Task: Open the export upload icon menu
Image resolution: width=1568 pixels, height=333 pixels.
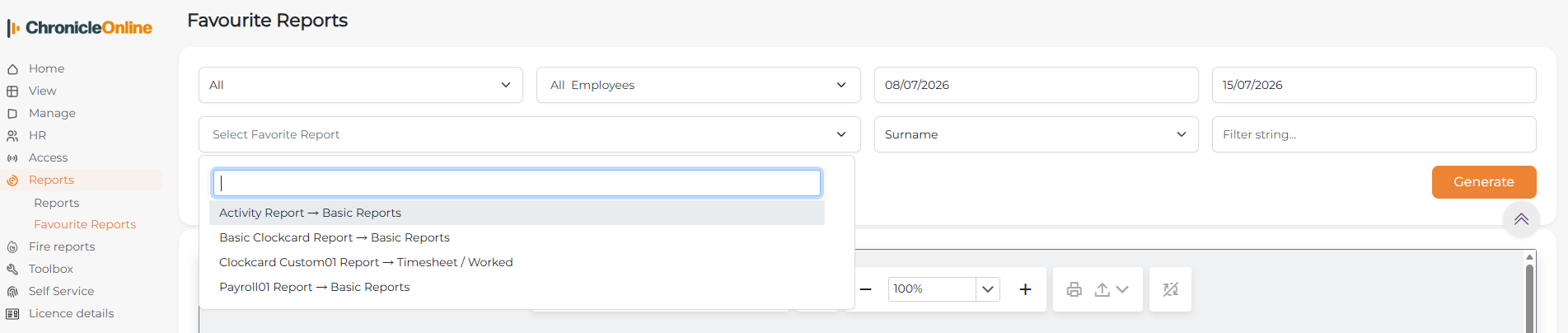Action: (1112, 289)
